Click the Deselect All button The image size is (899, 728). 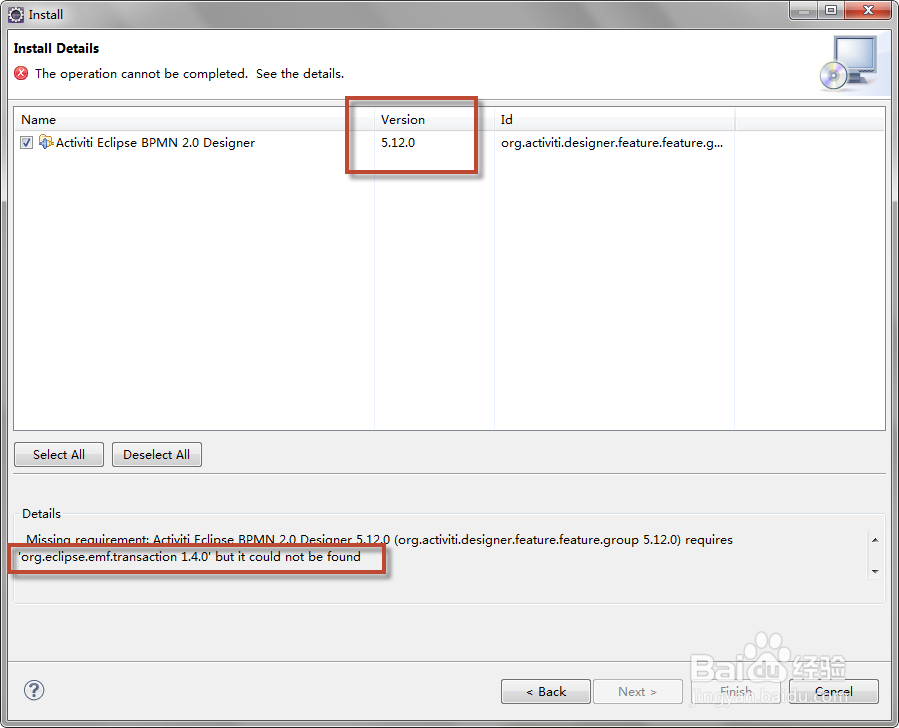(x=157, y=454)
